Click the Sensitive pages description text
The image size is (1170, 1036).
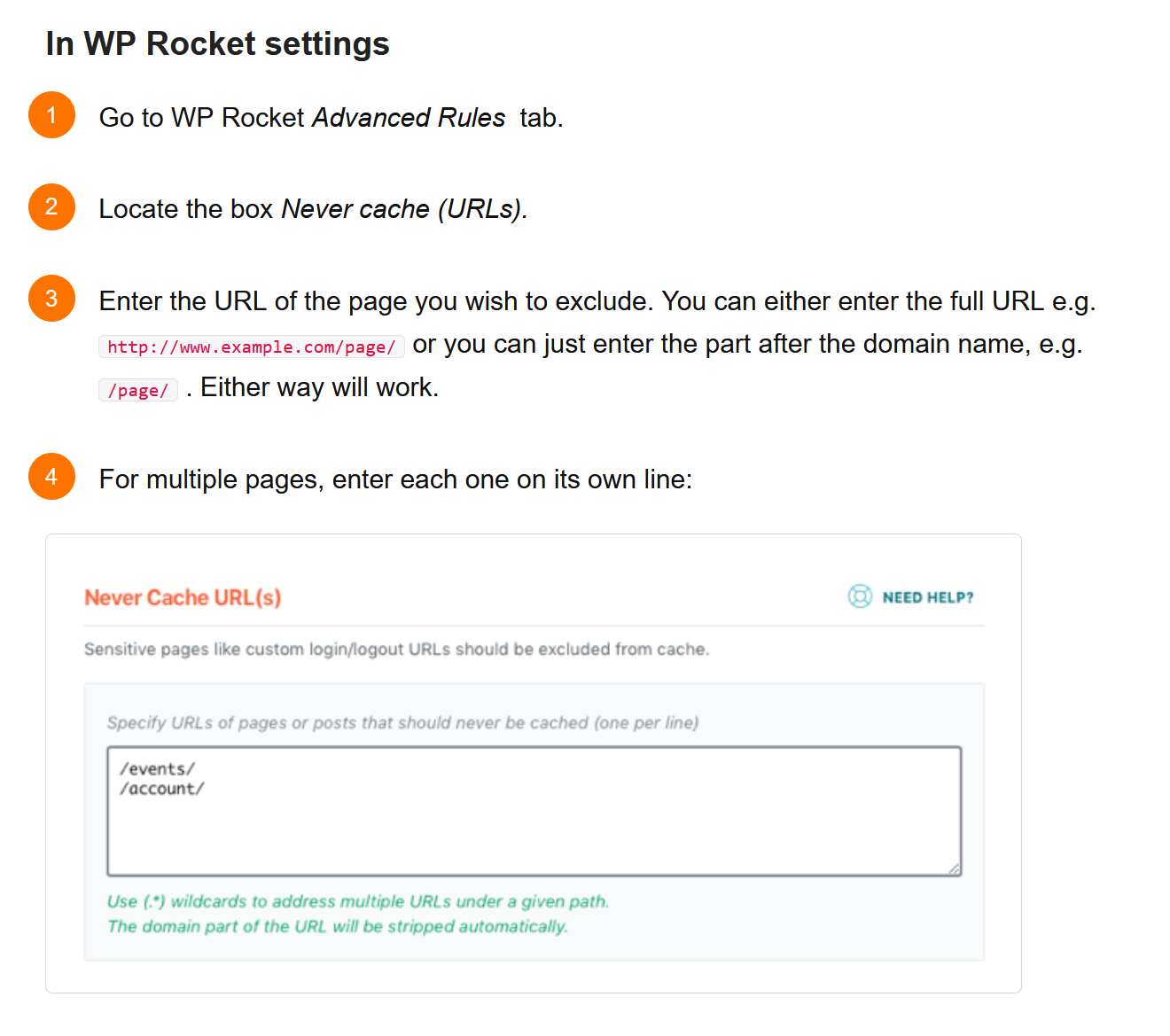tap(396, 649)
